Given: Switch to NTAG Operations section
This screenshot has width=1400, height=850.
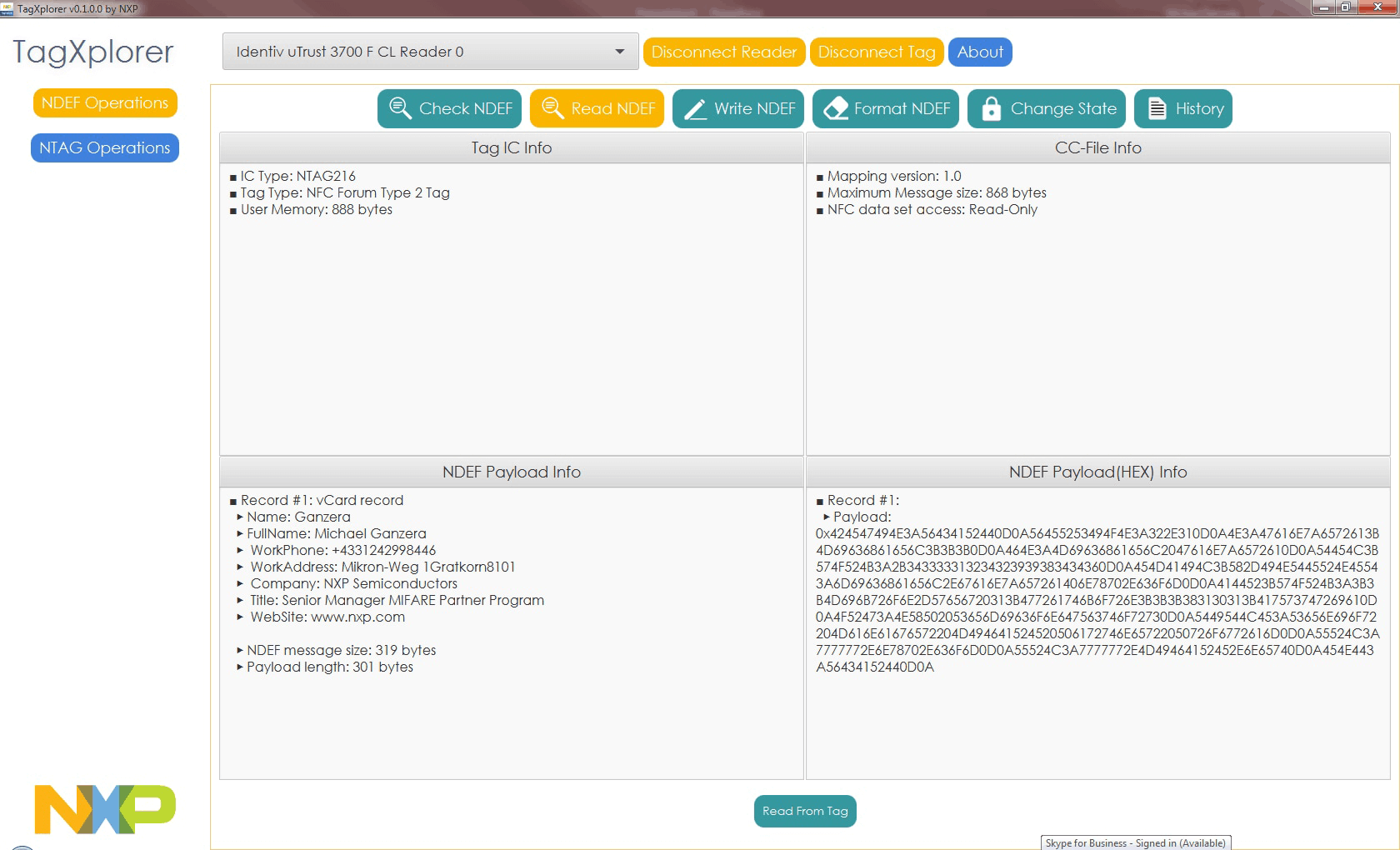Looking at the screenshot, I should (x=105, y=148).
